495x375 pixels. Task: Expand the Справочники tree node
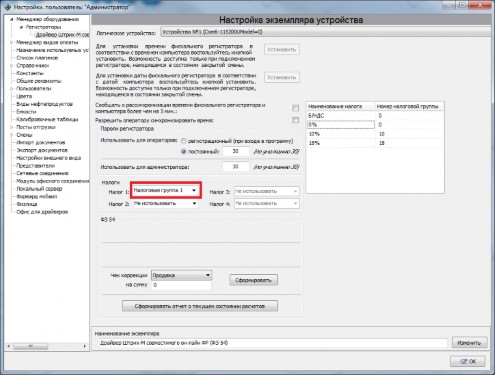(12, 65)
